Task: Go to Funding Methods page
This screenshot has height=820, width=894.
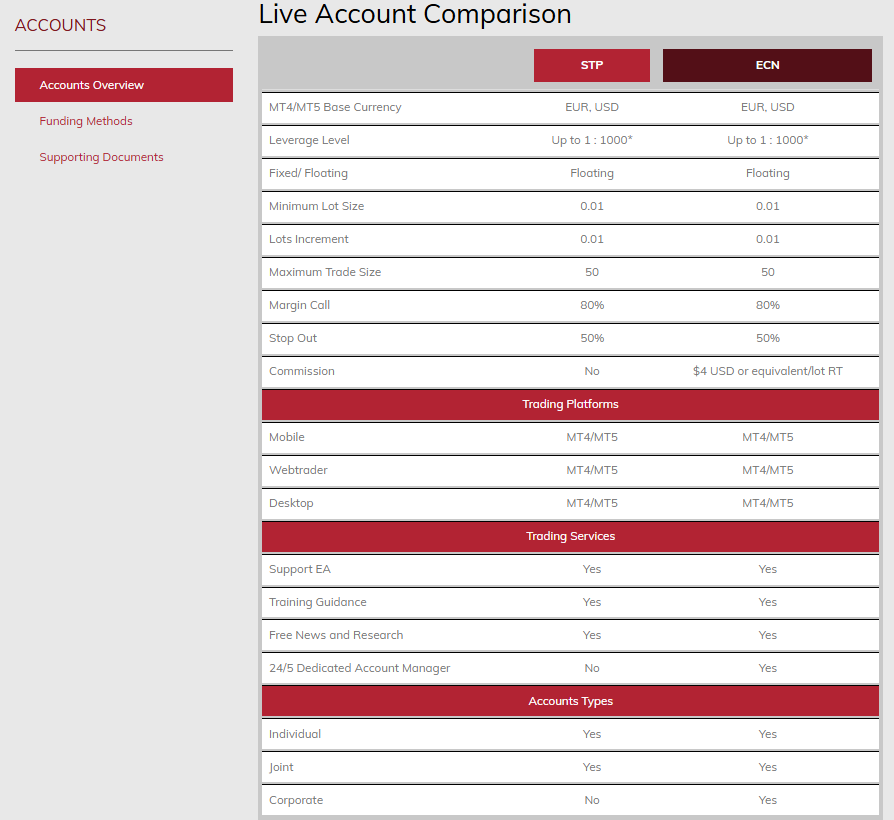Action: pyautogui.click(x=86, y=121)
